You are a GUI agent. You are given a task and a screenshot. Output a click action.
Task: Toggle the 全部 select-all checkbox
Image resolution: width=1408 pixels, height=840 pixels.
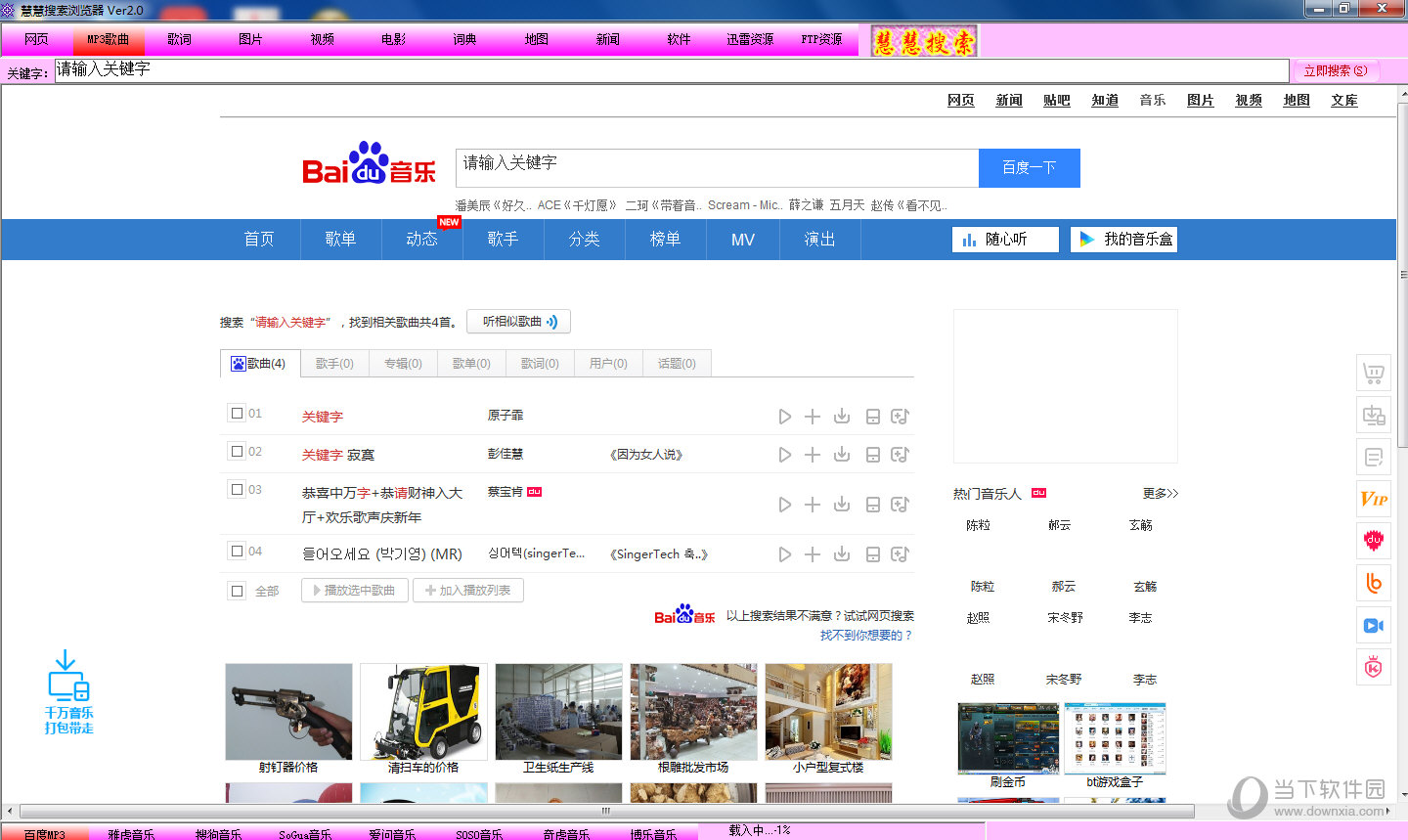(237, 591)
